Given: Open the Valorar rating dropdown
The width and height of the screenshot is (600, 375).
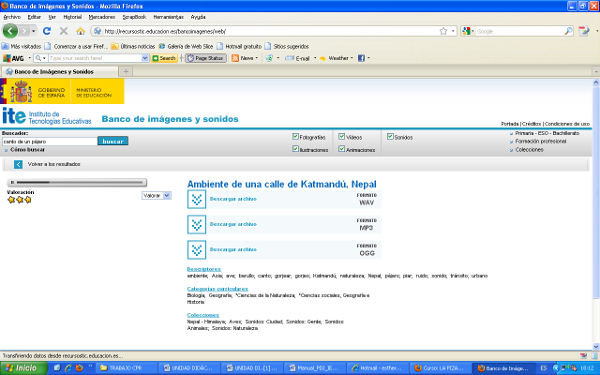Looking at the screenshot, I should 157,196.
